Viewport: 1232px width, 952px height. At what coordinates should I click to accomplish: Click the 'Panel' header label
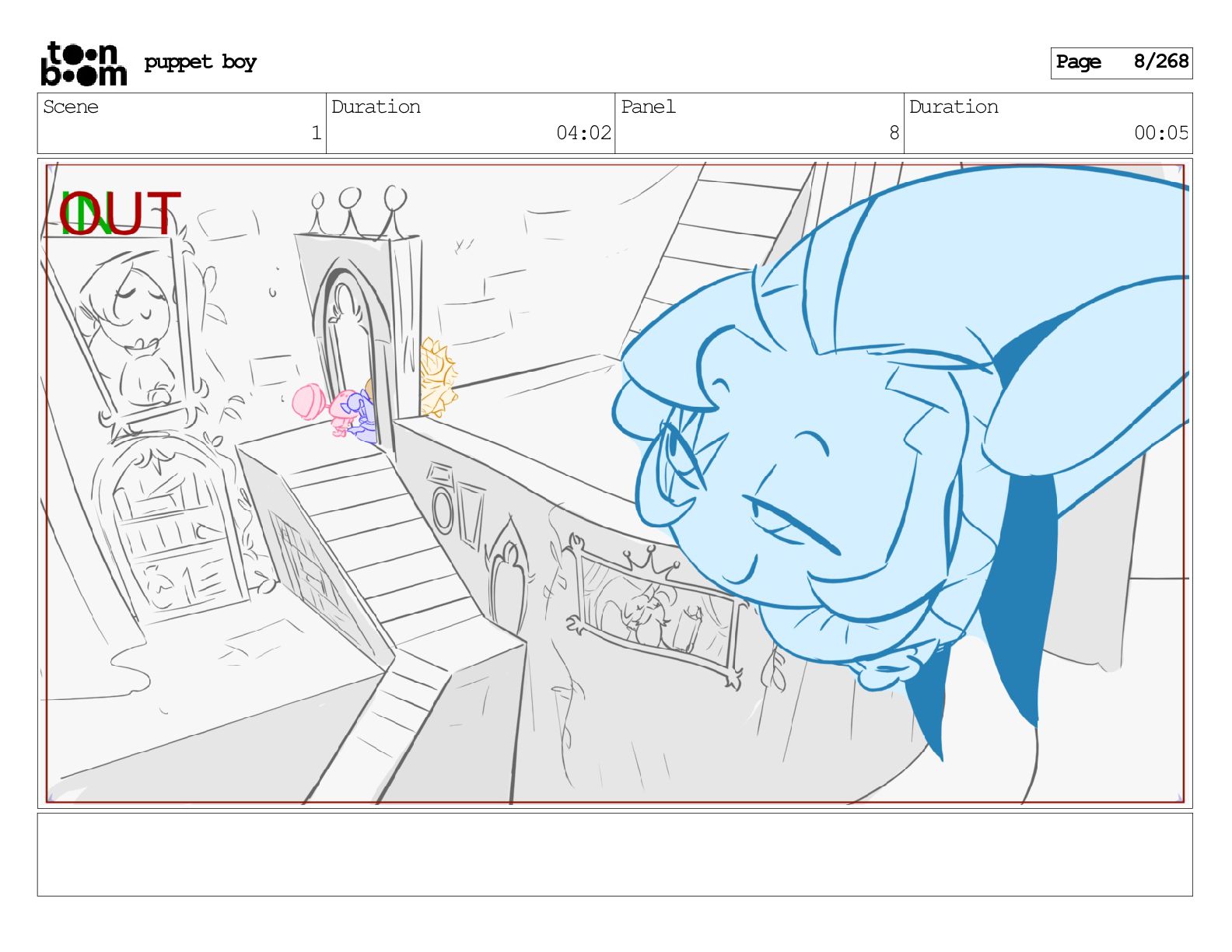click(648, 107)
